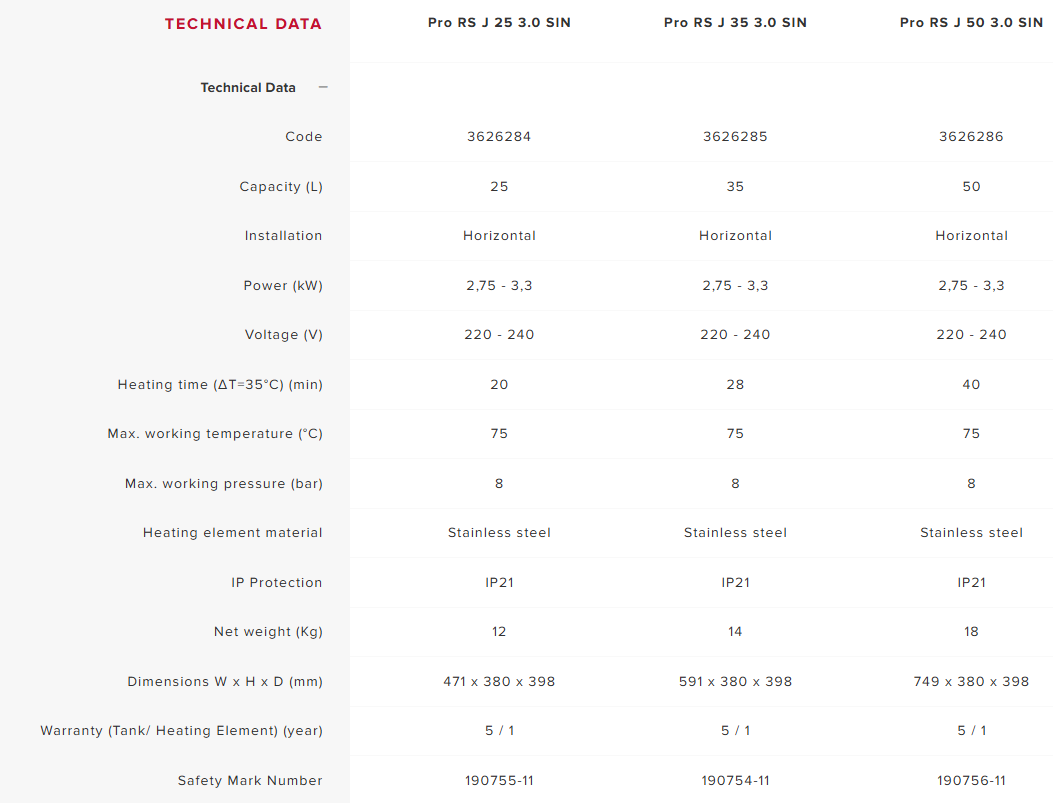Click the Warranty (Tank/ Heating Element) label
The width and height of the screenshot is (1053, 803).
(181, 730)
